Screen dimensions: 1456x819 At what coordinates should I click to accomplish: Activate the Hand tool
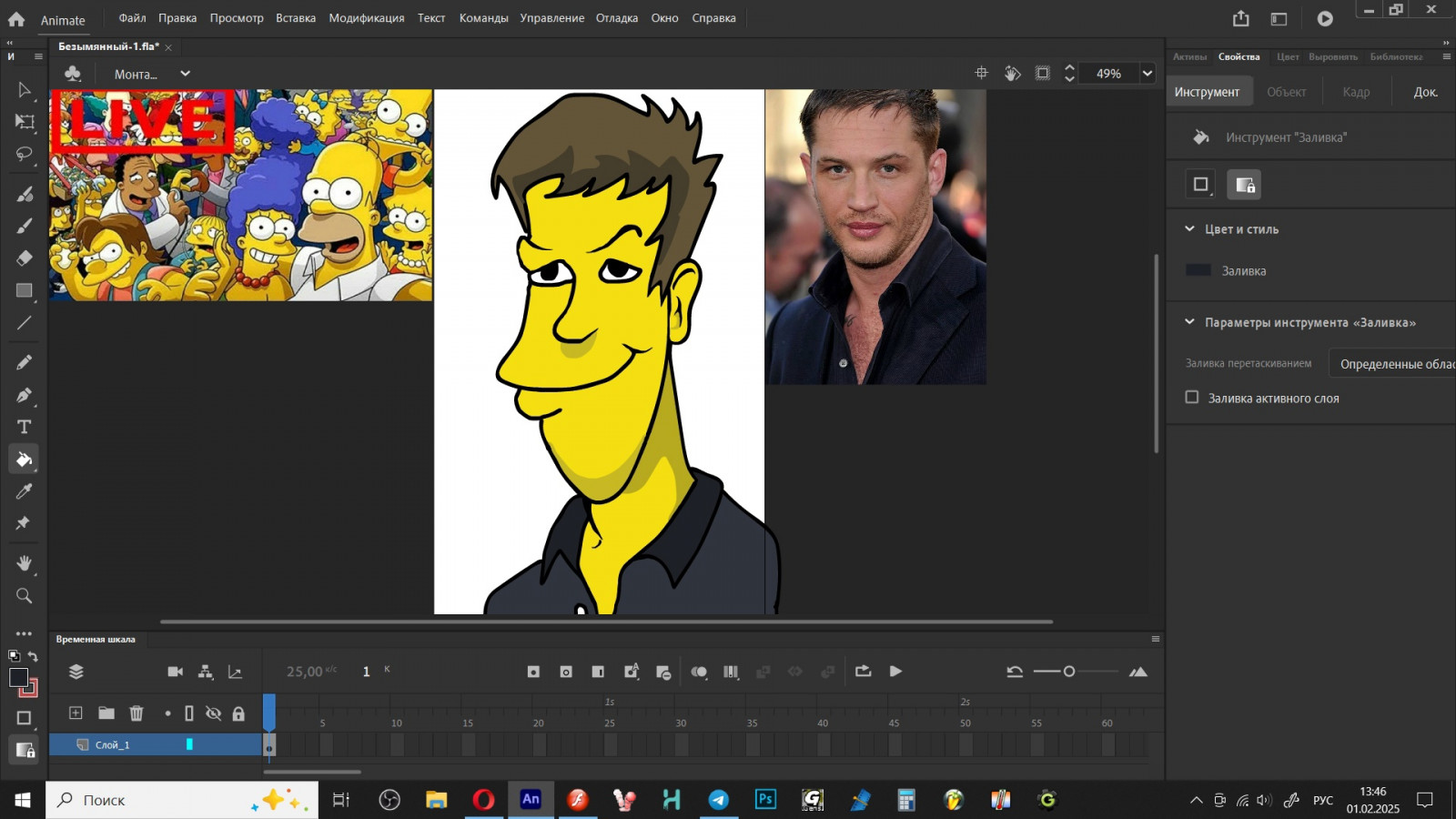pos(25,563)
